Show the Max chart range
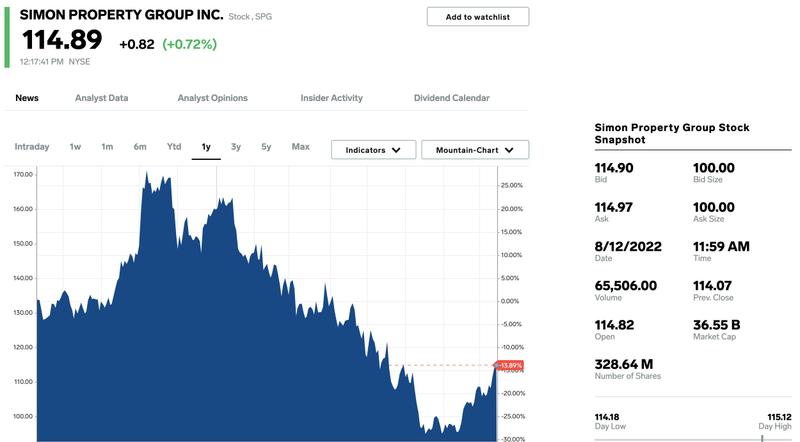Viewport: 800px width, 442px height. (x=301, y=147)
